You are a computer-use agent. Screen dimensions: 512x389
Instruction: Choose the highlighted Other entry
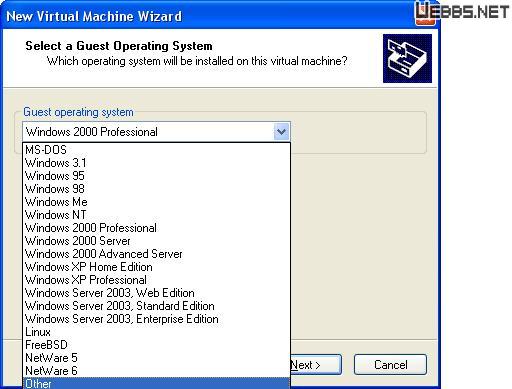click(157, 383)
